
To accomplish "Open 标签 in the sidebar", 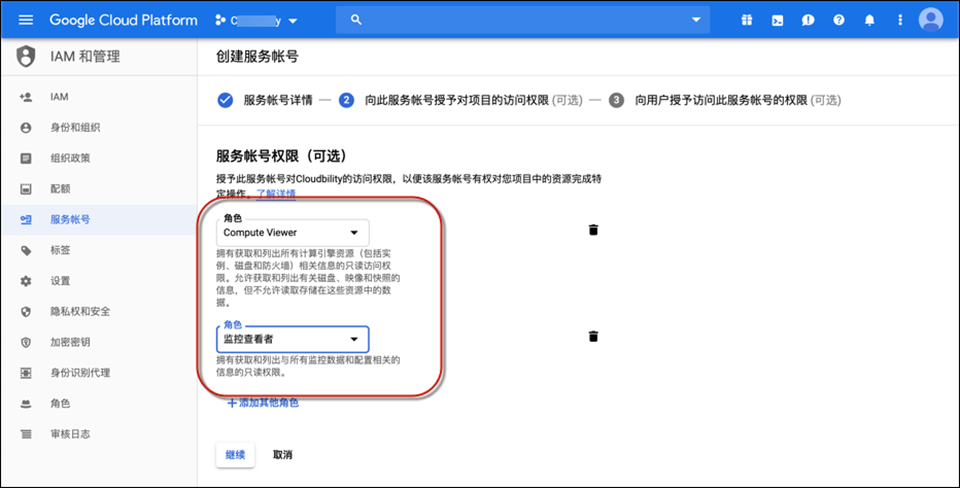I will [60, 250].
